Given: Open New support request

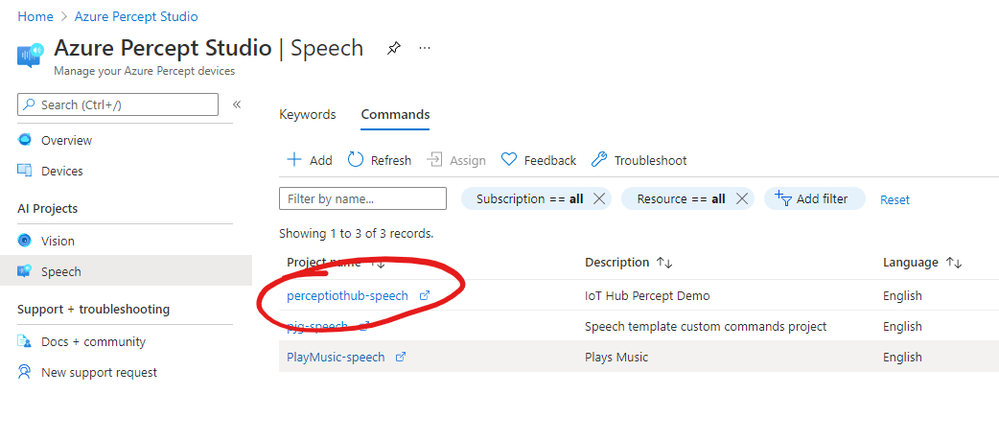Looking at the screenshot, I should [99, 372].
